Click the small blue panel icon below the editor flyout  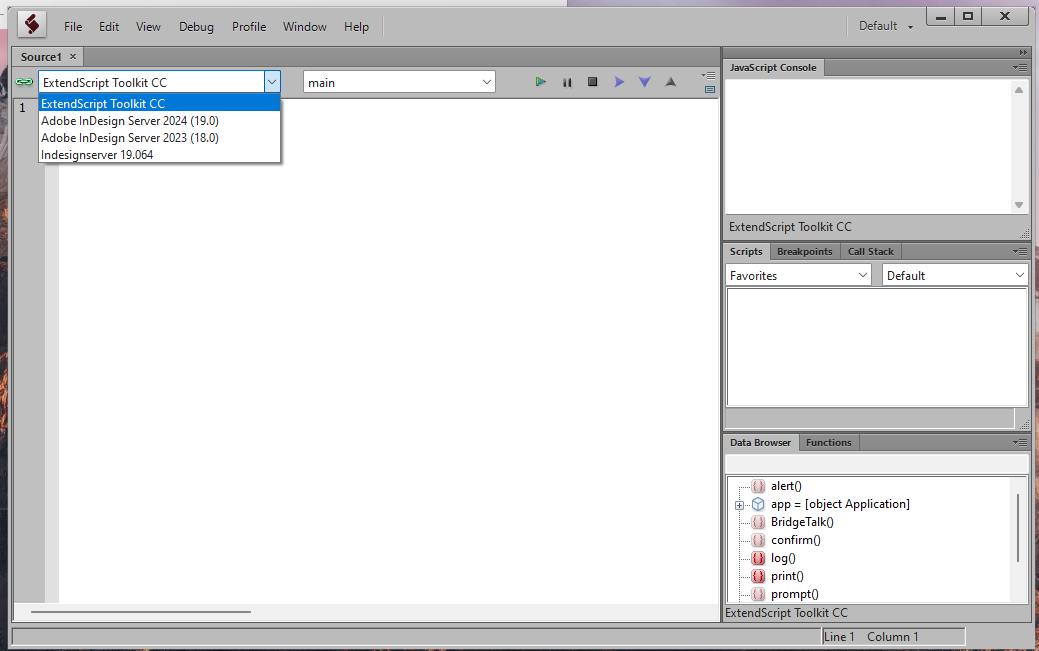tap(710, 89)
